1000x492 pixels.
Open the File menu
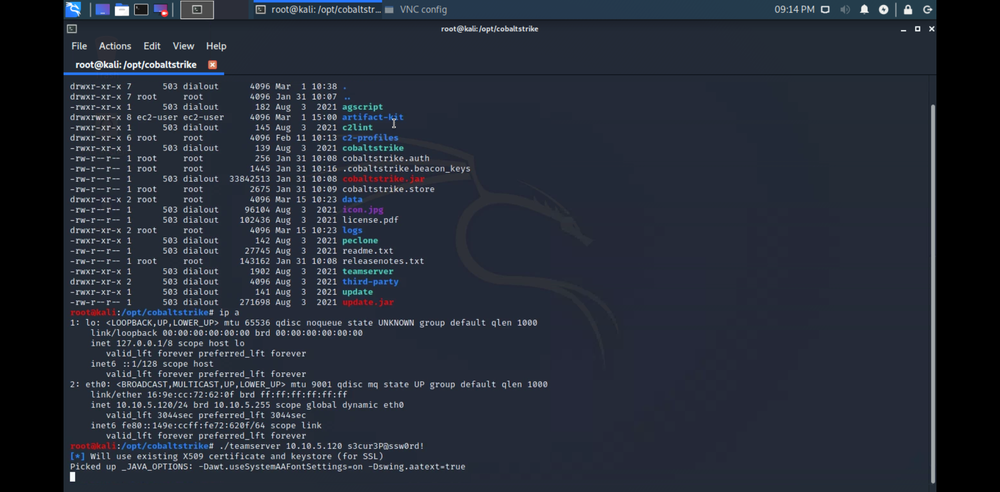click(79, 46)
